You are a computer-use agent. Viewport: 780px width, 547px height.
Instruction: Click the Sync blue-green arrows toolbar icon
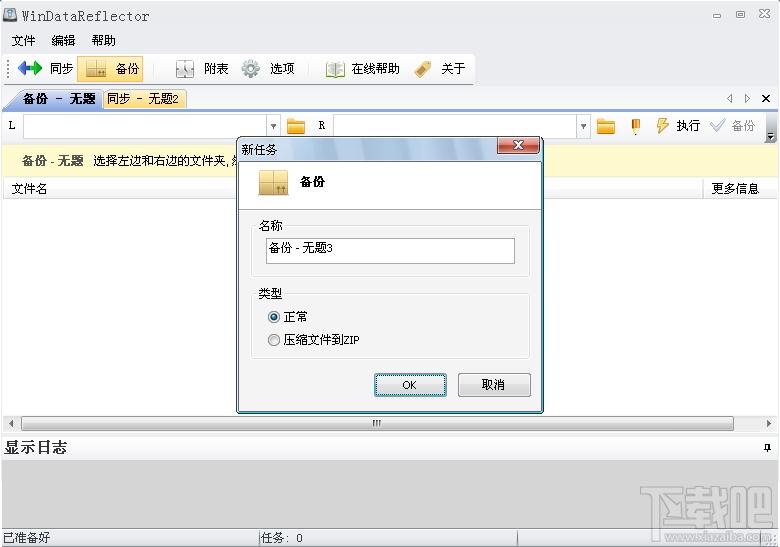(30, 68)
